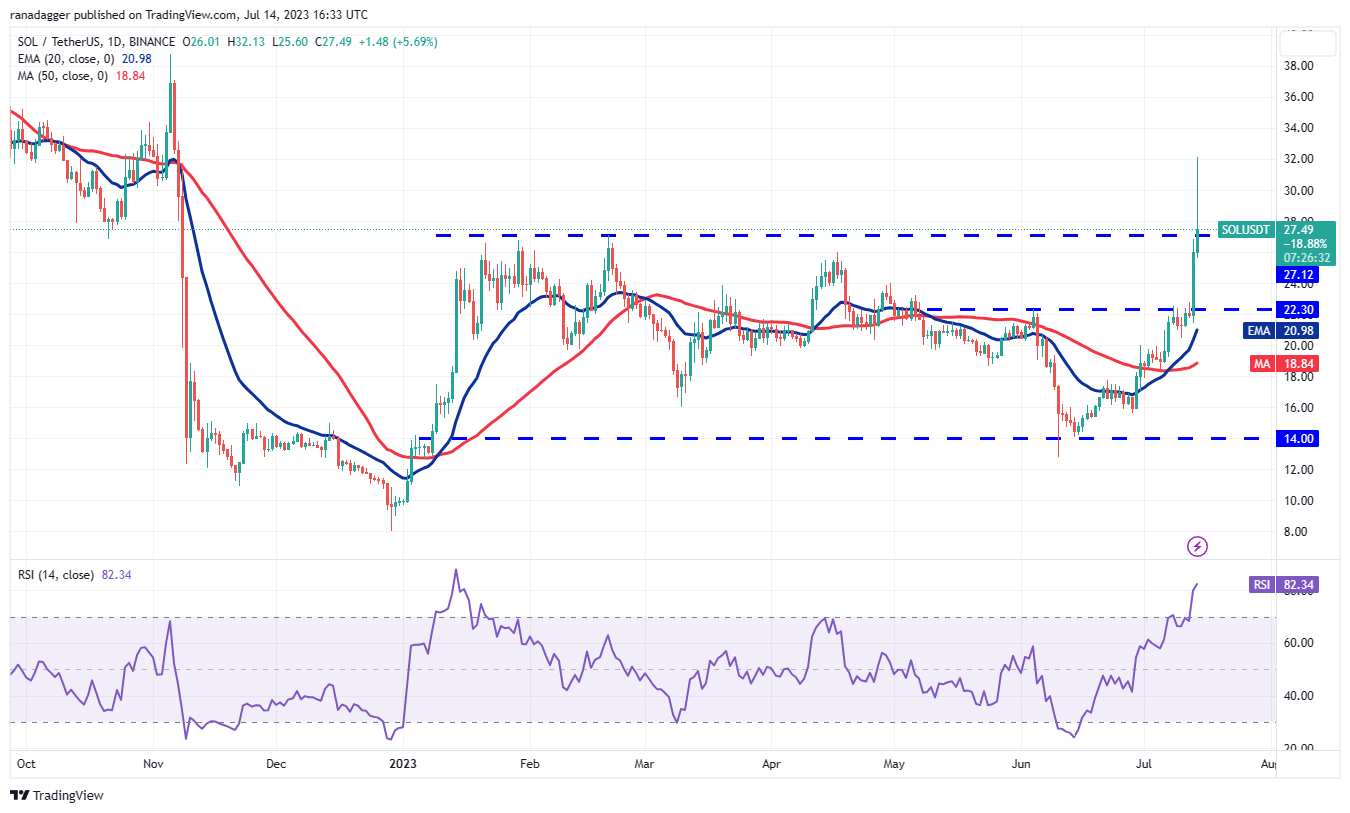This screenshot has width=1350, height=813.
Task: Click the purple lightning bolt event icon
Action: point(1197,546)
